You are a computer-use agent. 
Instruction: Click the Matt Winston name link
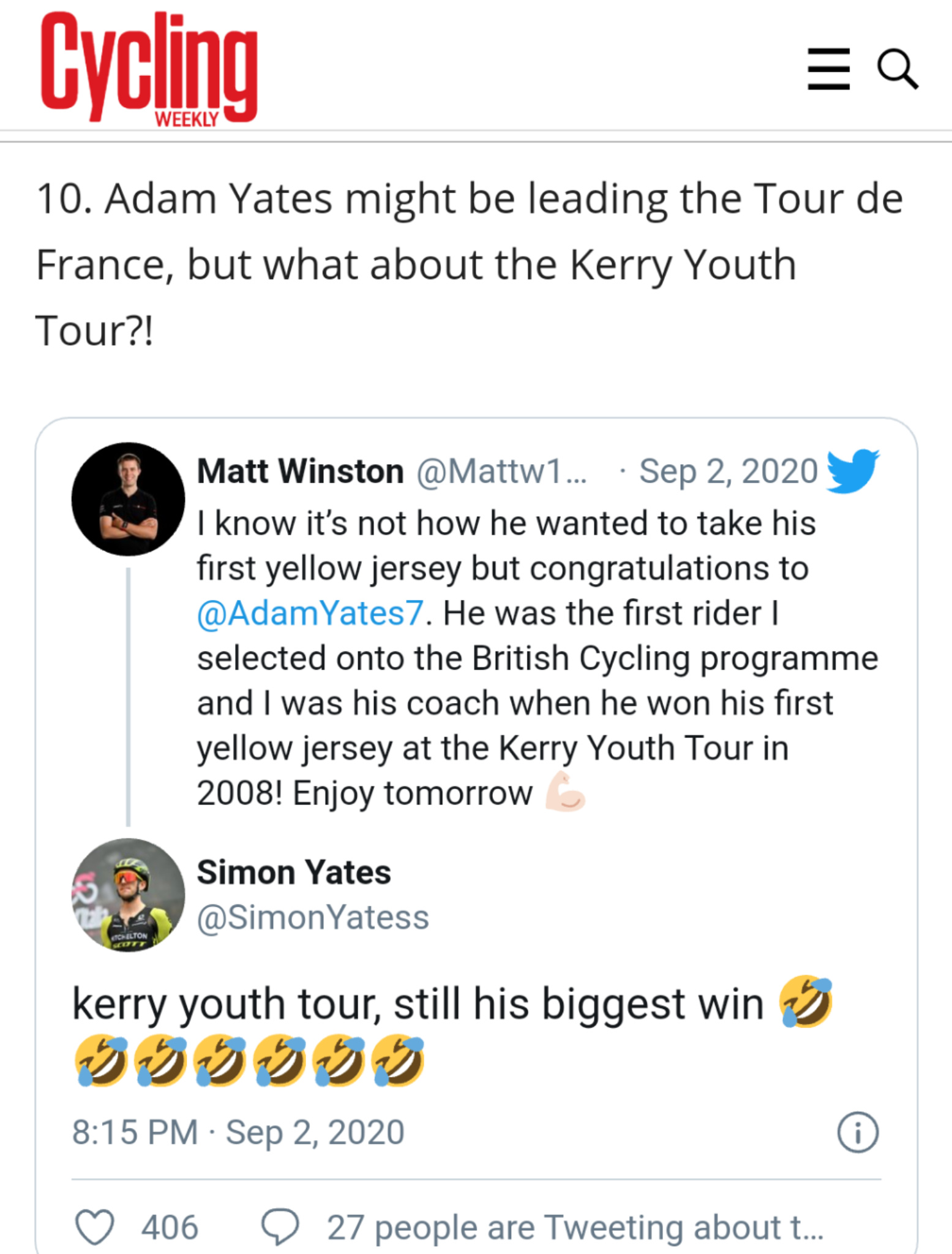pos(300,471)
